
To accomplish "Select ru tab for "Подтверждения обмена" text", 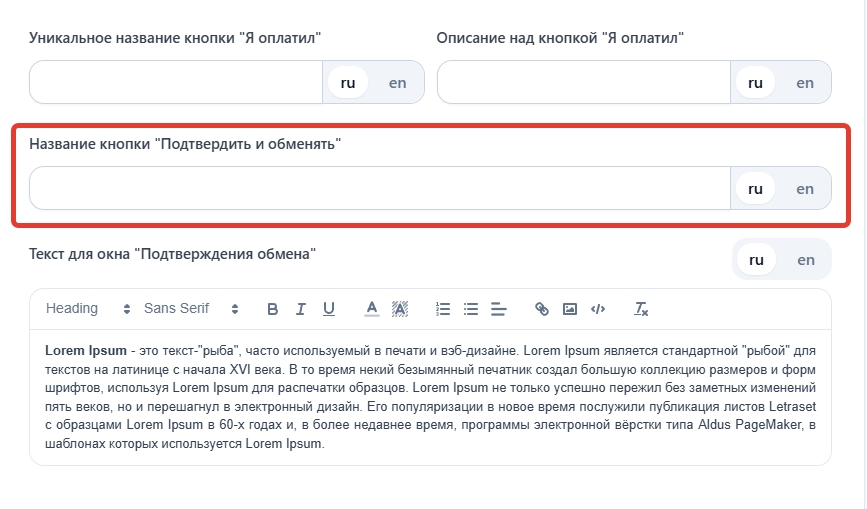I will tap(756, 260).
